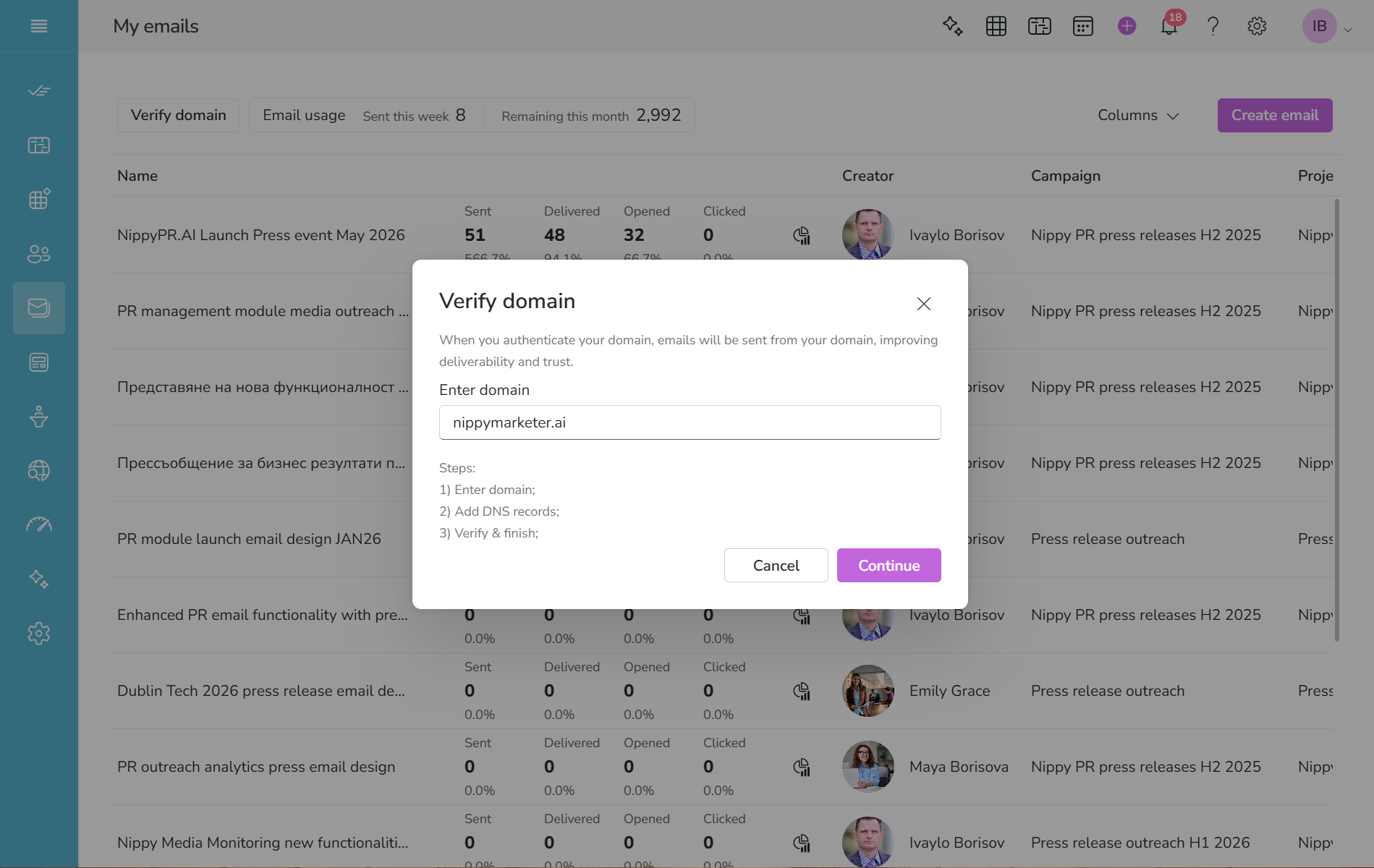Open Enhanced PR email functionality row

tap(263, 615)
